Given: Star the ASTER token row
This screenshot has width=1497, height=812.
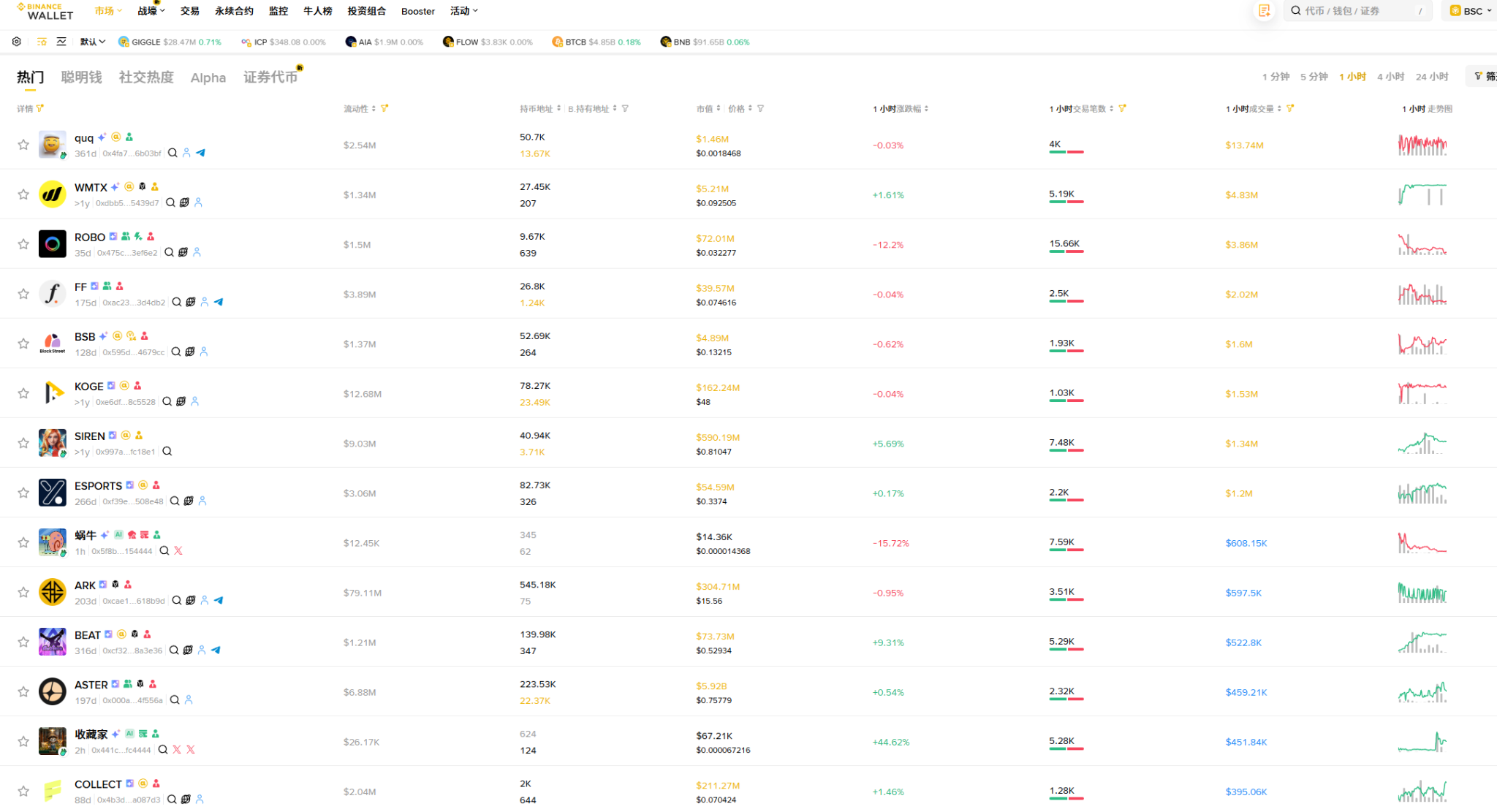Looking at the screenshot, I should tap(23, 691).
